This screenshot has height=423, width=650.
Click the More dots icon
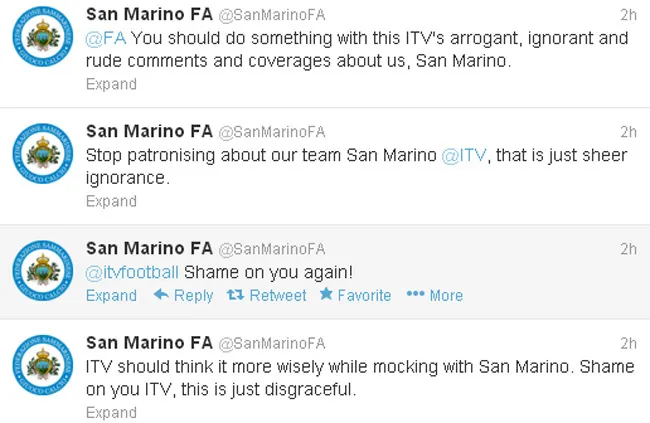coord(415,295)
